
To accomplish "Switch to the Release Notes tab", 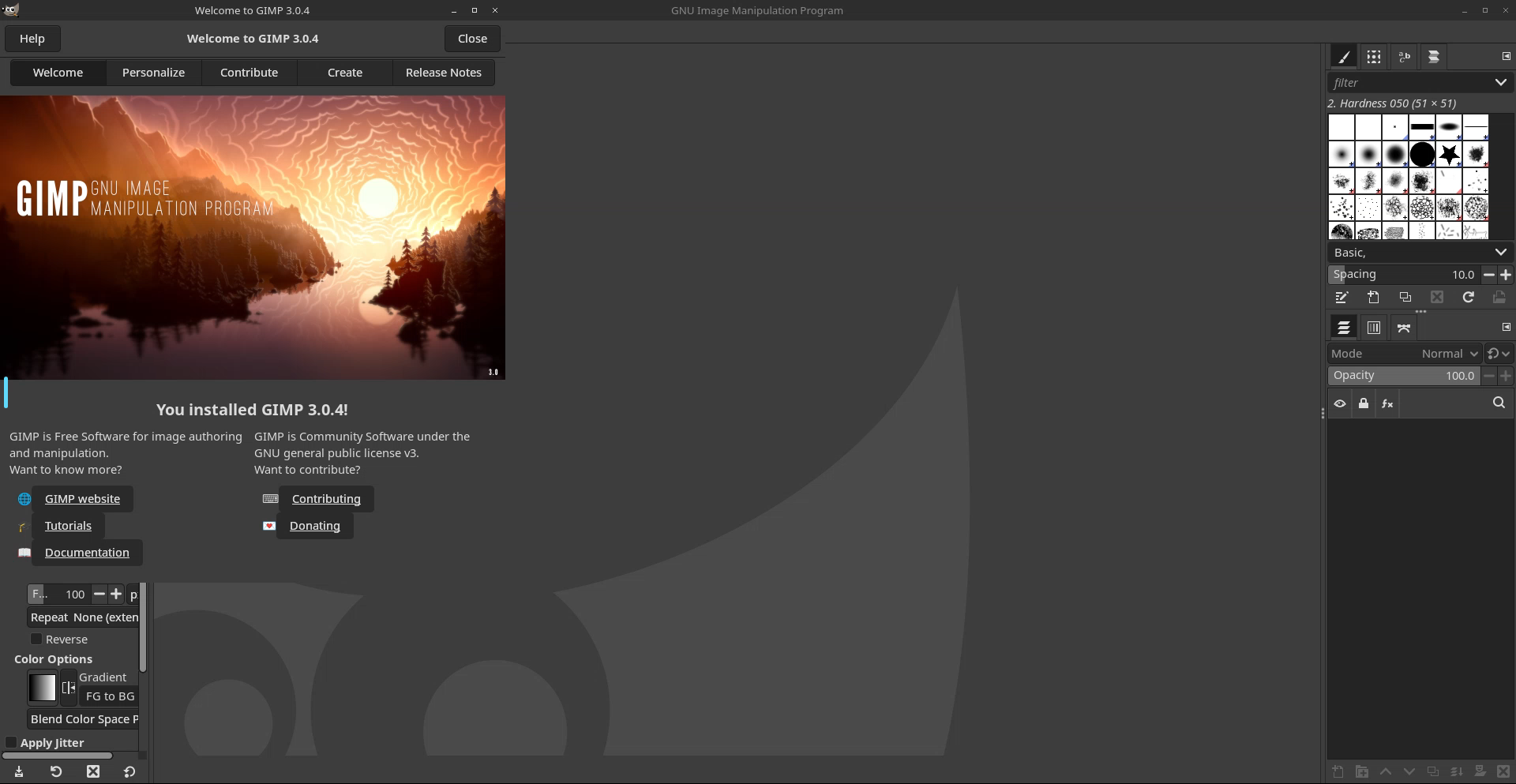I will [444, 73].
